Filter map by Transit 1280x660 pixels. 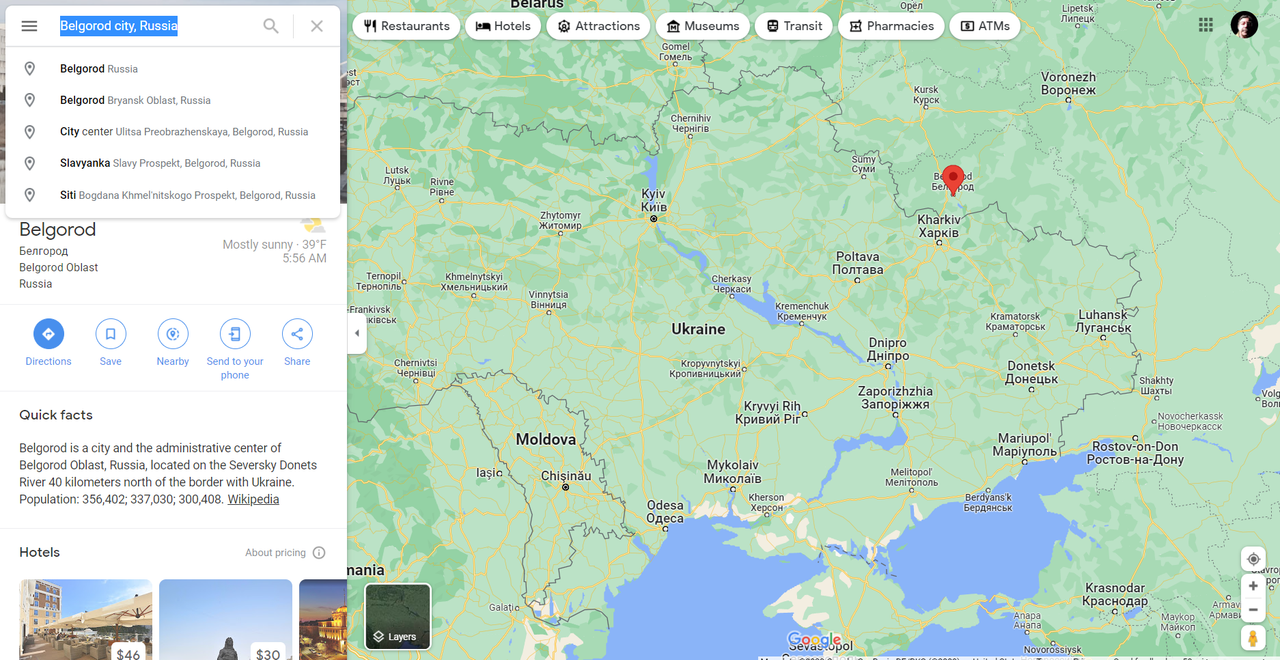(794, 26)
